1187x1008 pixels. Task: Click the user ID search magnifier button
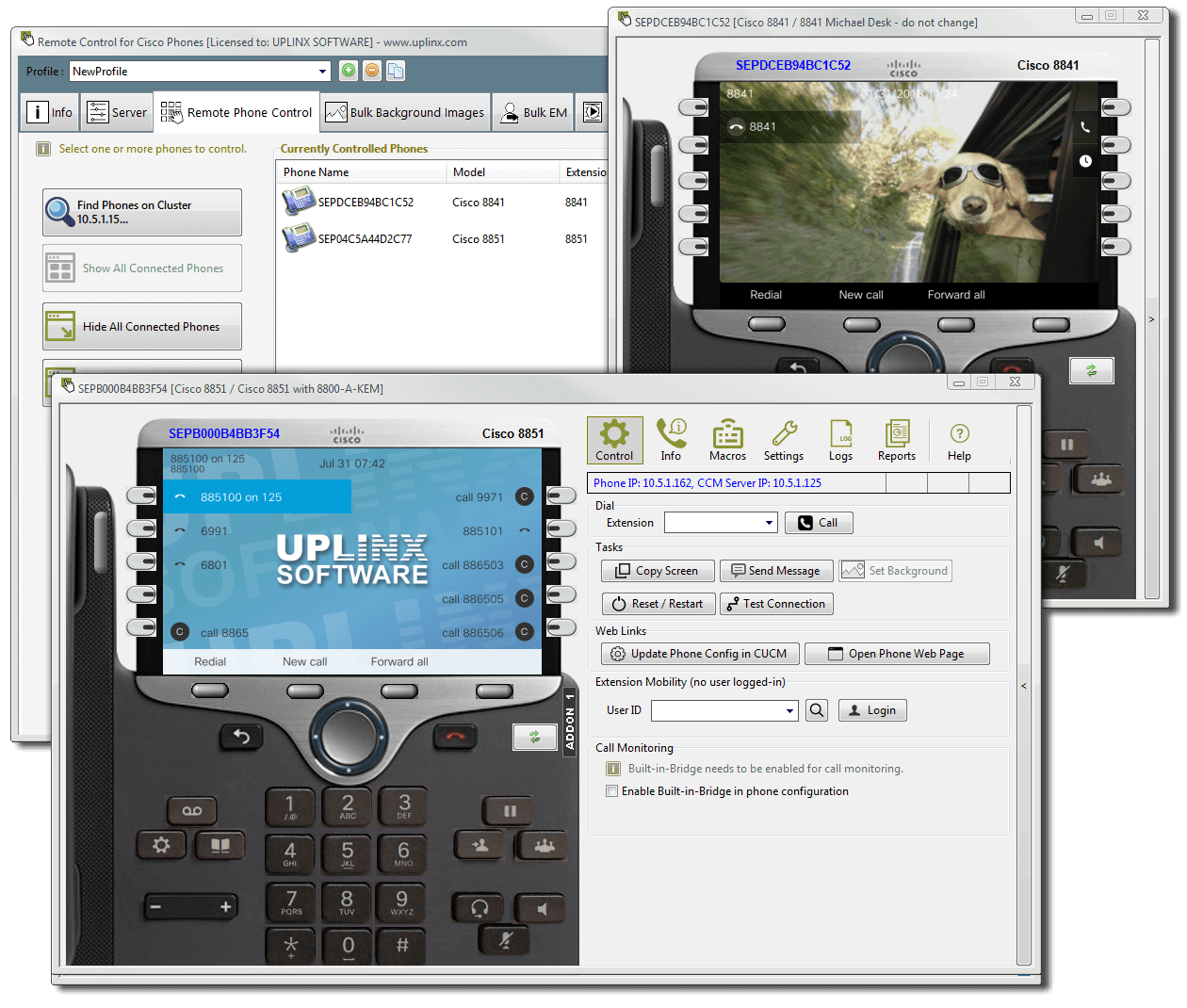pyautogui.click(x=817, y=710)
